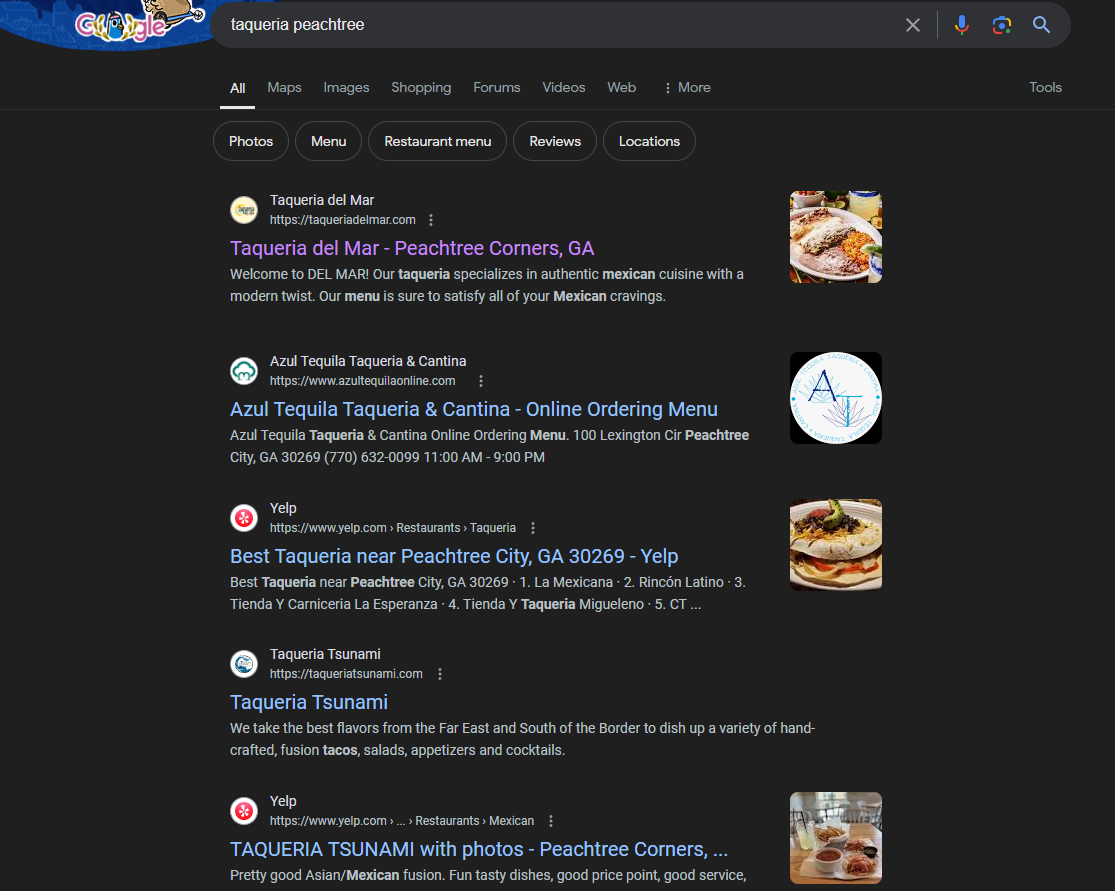The width and height of the screenshot is (1115, 891).
Task: Select the All results tab
Action: (x=238, y=88)
